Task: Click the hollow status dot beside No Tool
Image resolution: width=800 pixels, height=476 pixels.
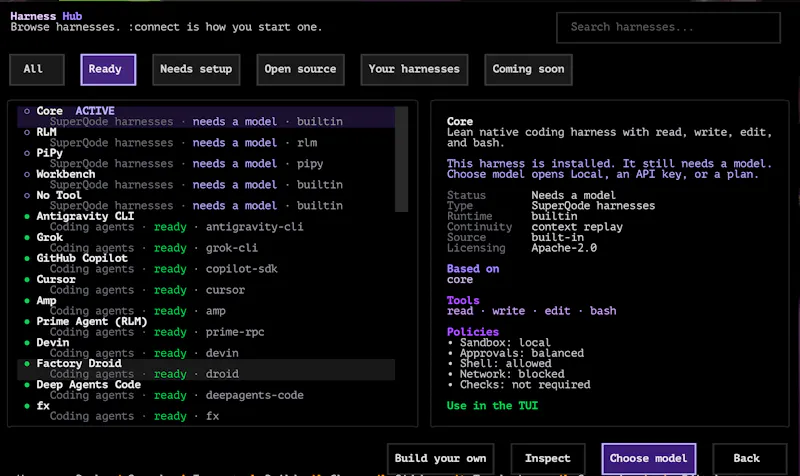Action: click(x=27, y=195)
